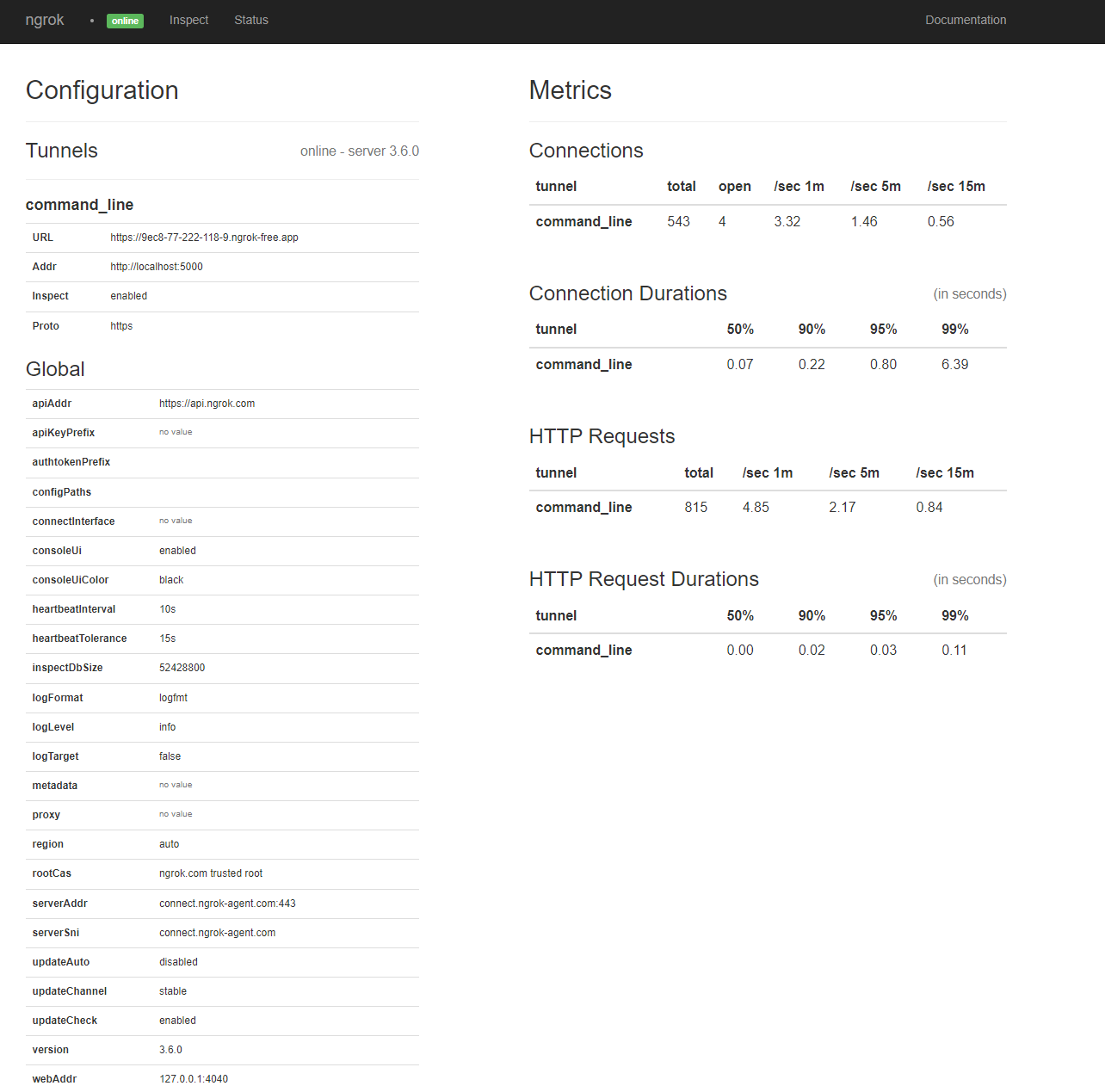The width and height of the screenshot is (1105, 1092).
Task: Click the https://api.ngrok.com apiAddr value
Action: pos(207,404)
